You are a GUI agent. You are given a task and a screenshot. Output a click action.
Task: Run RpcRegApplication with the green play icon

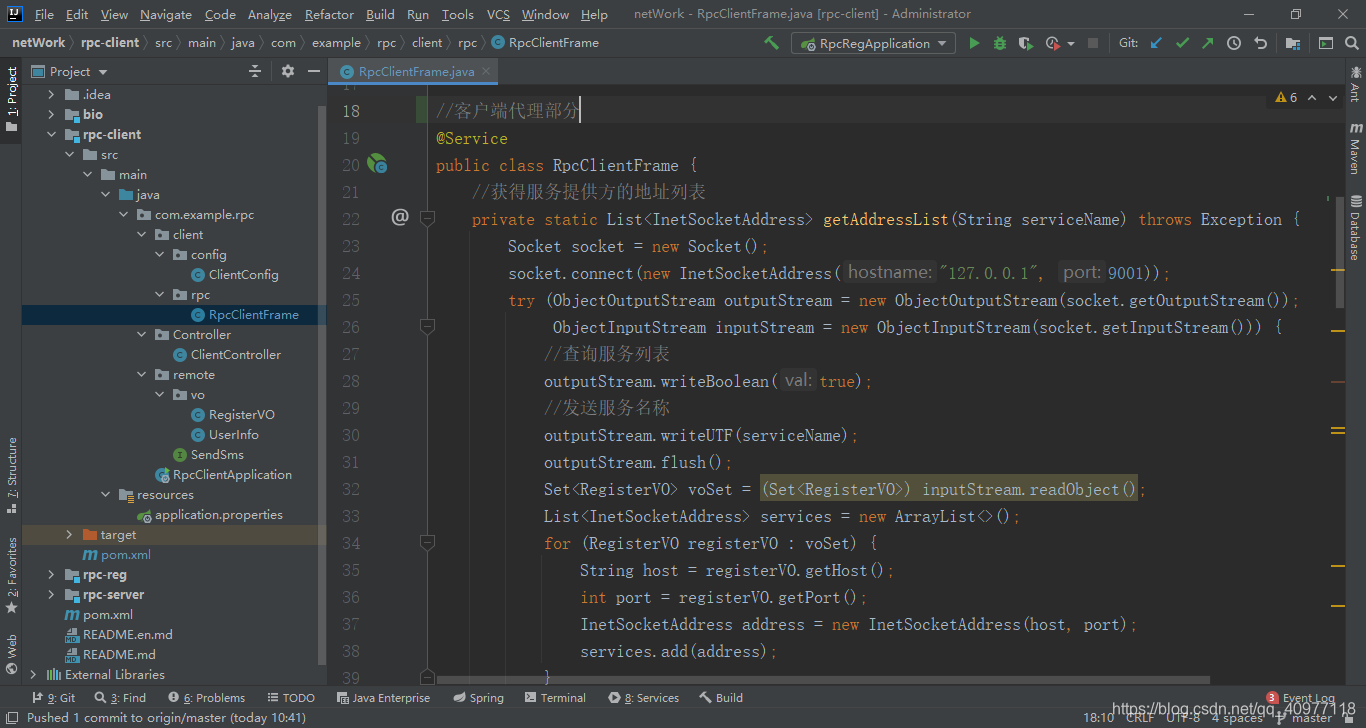pos(974,43)
